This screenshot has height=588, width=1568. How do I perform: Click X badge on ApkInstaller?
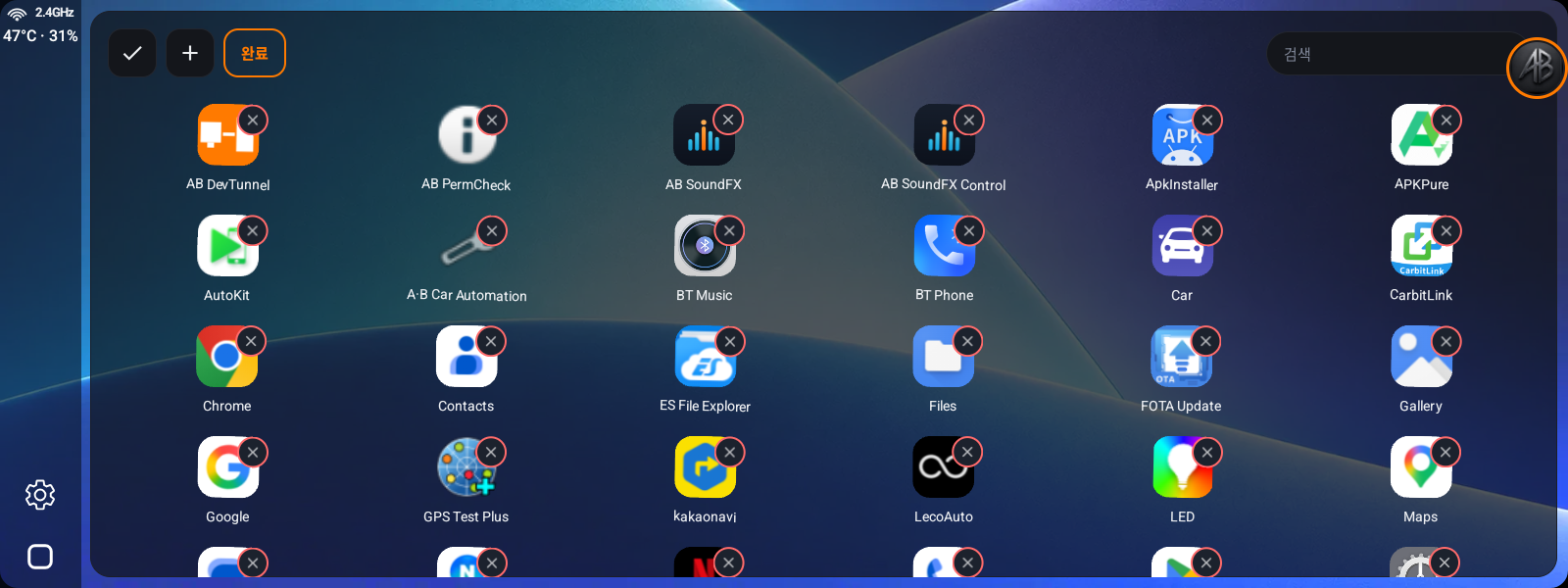pos(1207,120)
